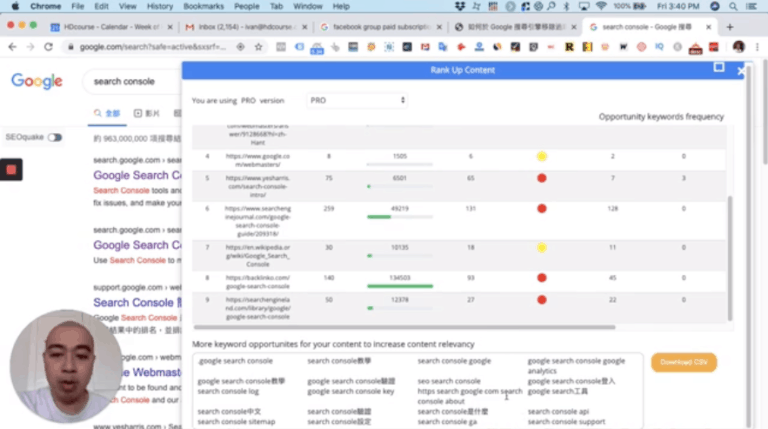Toggle the SEOquake switch
The image size is (768, 429).
pyautogui.click(x=54, y=137)
